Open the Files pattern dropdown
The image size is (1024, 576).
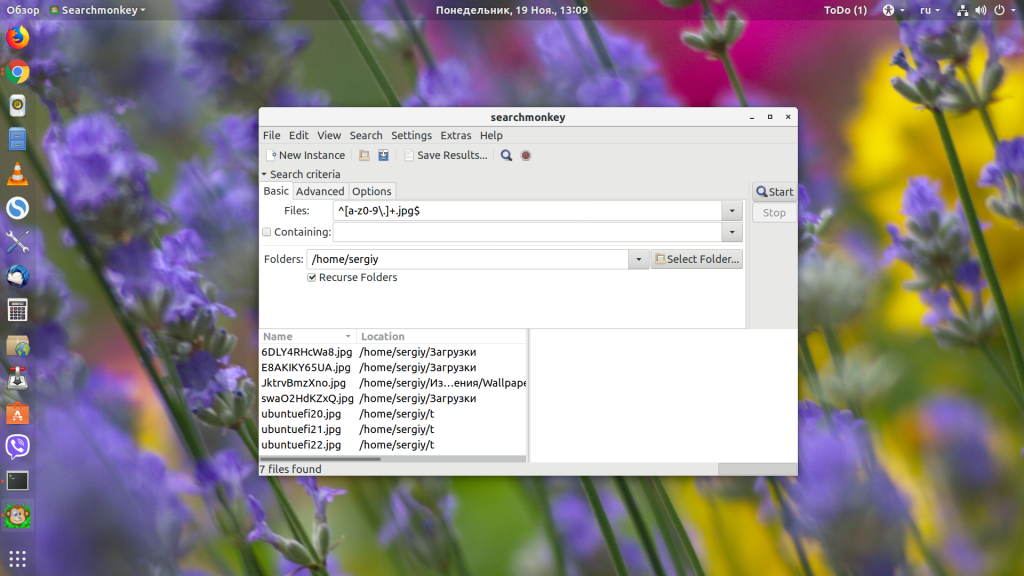tap(733, 211)
